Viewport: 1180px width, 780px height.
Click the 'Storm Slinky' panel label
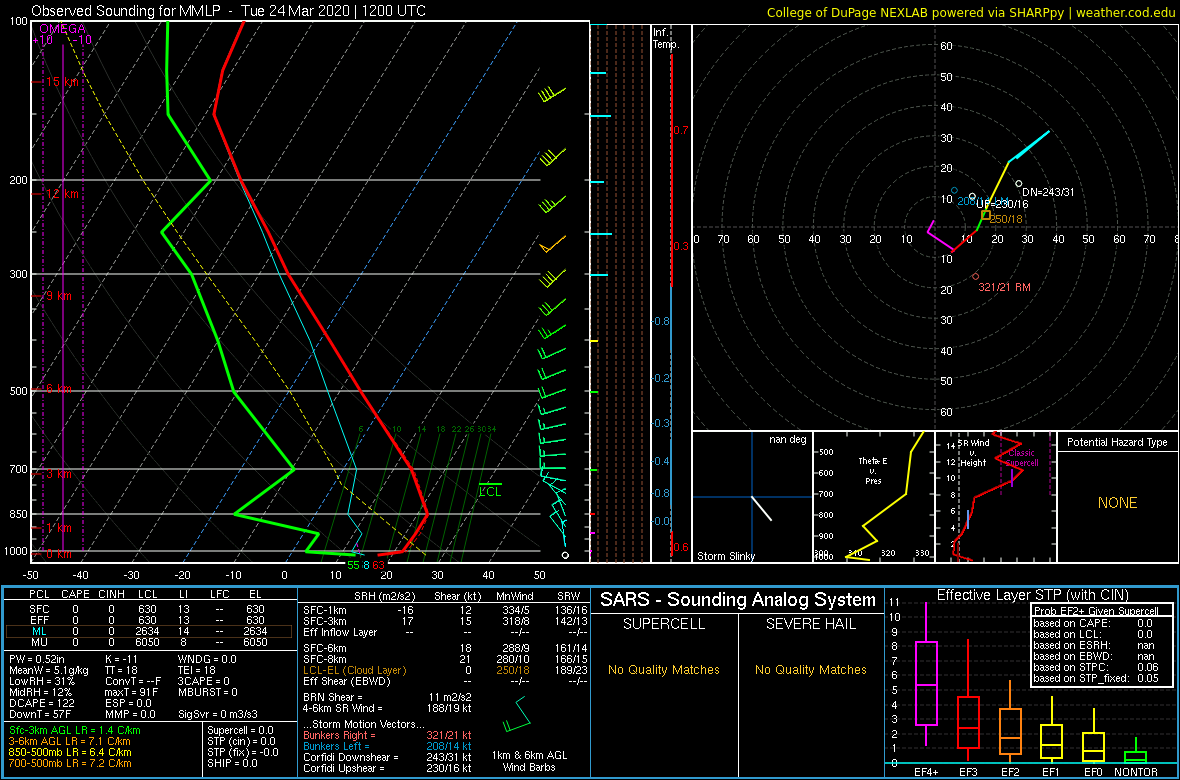[x=726, y=556]
